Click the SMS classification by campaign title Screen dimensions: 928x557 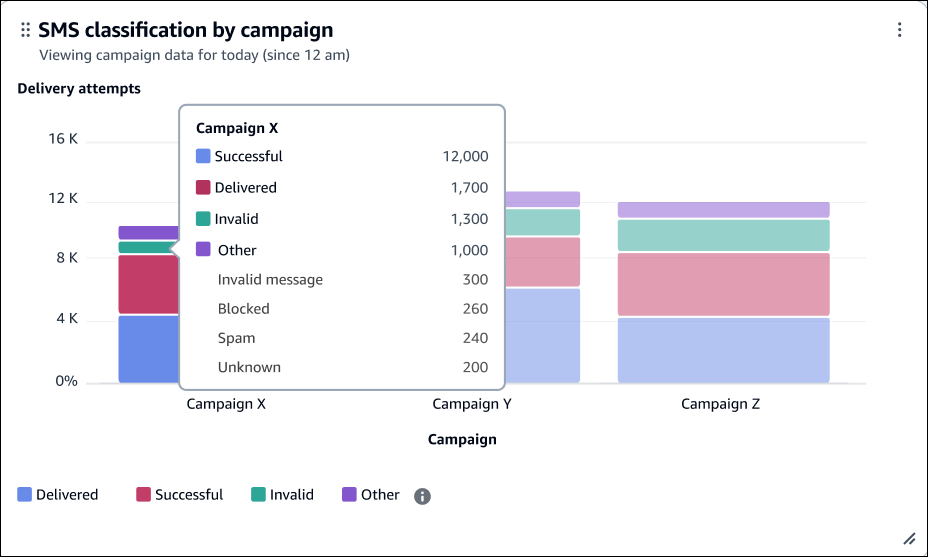coord(186,31)
